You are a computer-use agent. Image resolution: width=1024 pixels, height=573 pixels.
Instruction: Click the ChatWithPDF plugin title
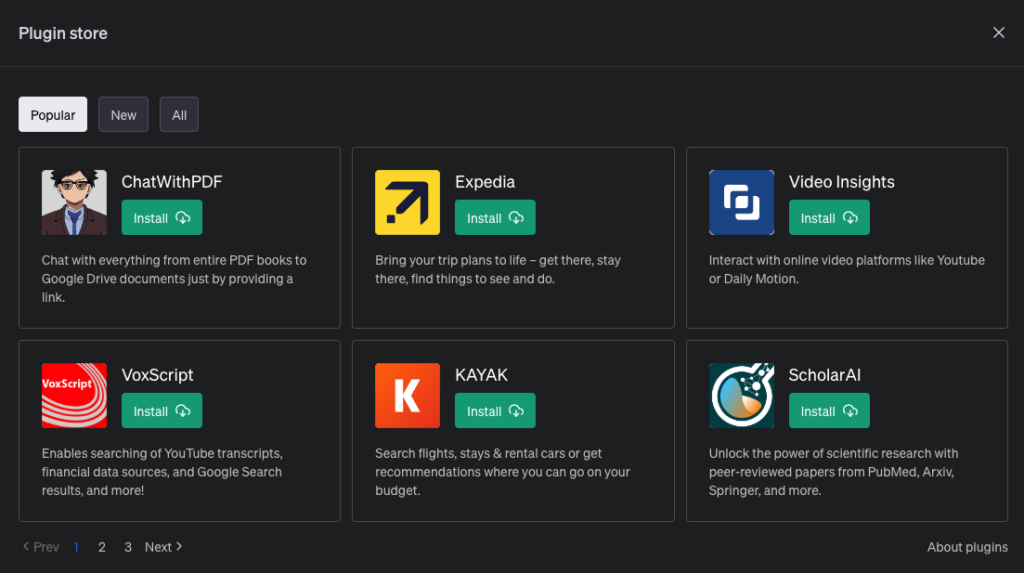click(x=172, y=182)
